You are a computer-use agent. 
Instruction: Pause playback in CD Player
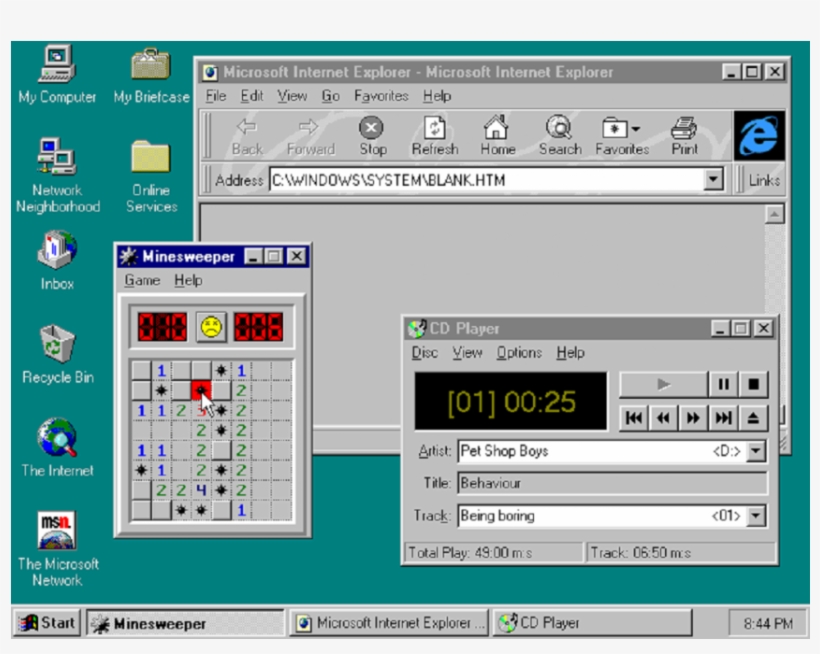pos(723,384)
